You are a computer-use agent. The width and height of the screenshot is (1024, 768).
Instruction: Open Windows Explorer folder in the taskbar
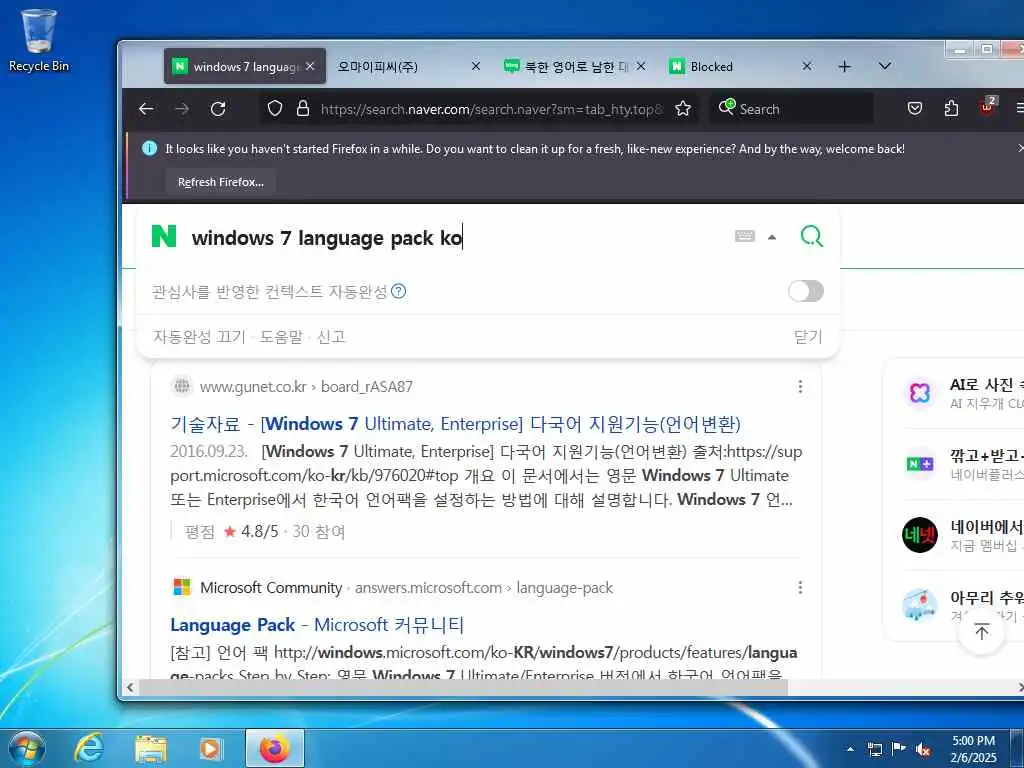click(151, 749)
